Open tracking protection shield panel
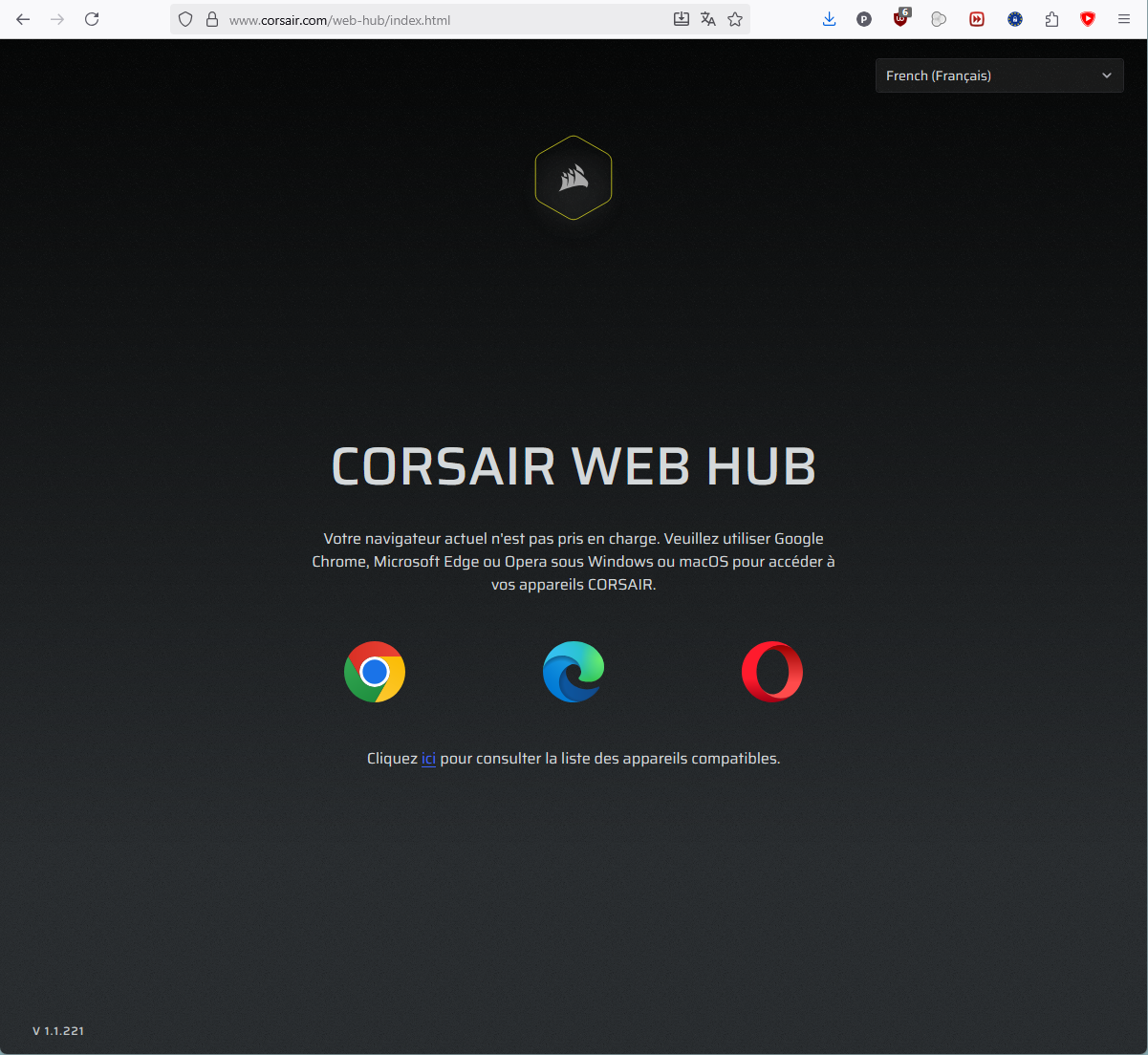Screen dimensions: 1148x1055 (185, 19)
